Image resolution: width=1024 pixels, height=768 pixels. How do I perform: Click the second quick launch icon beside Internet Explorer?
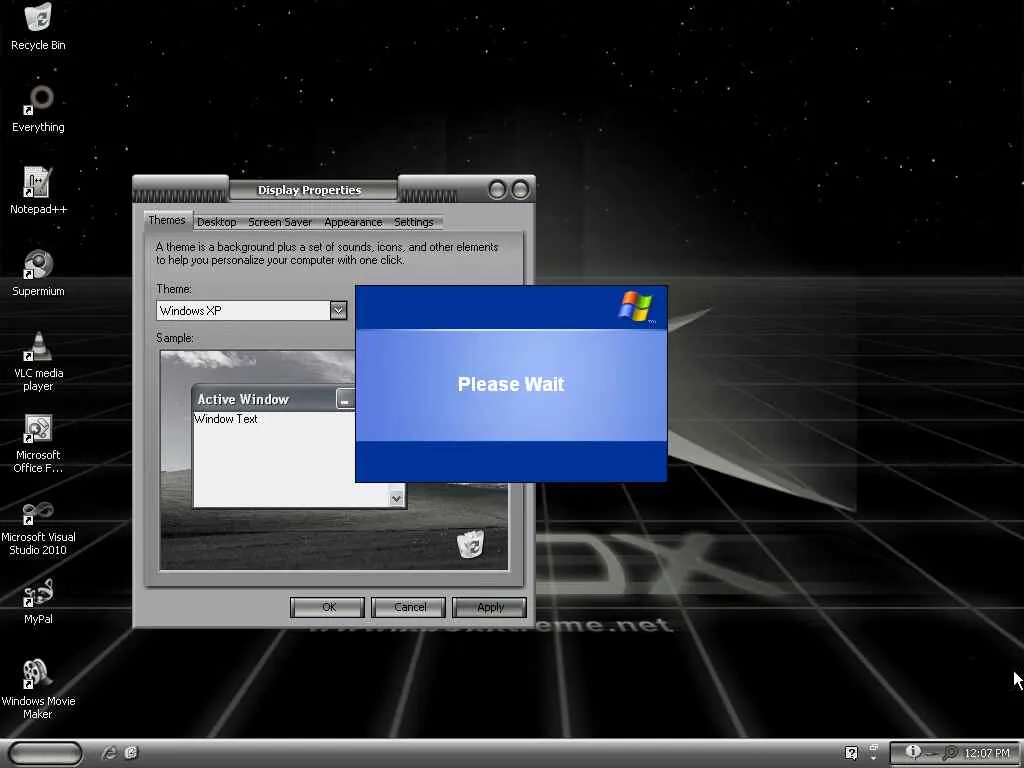tap(131, 753)
